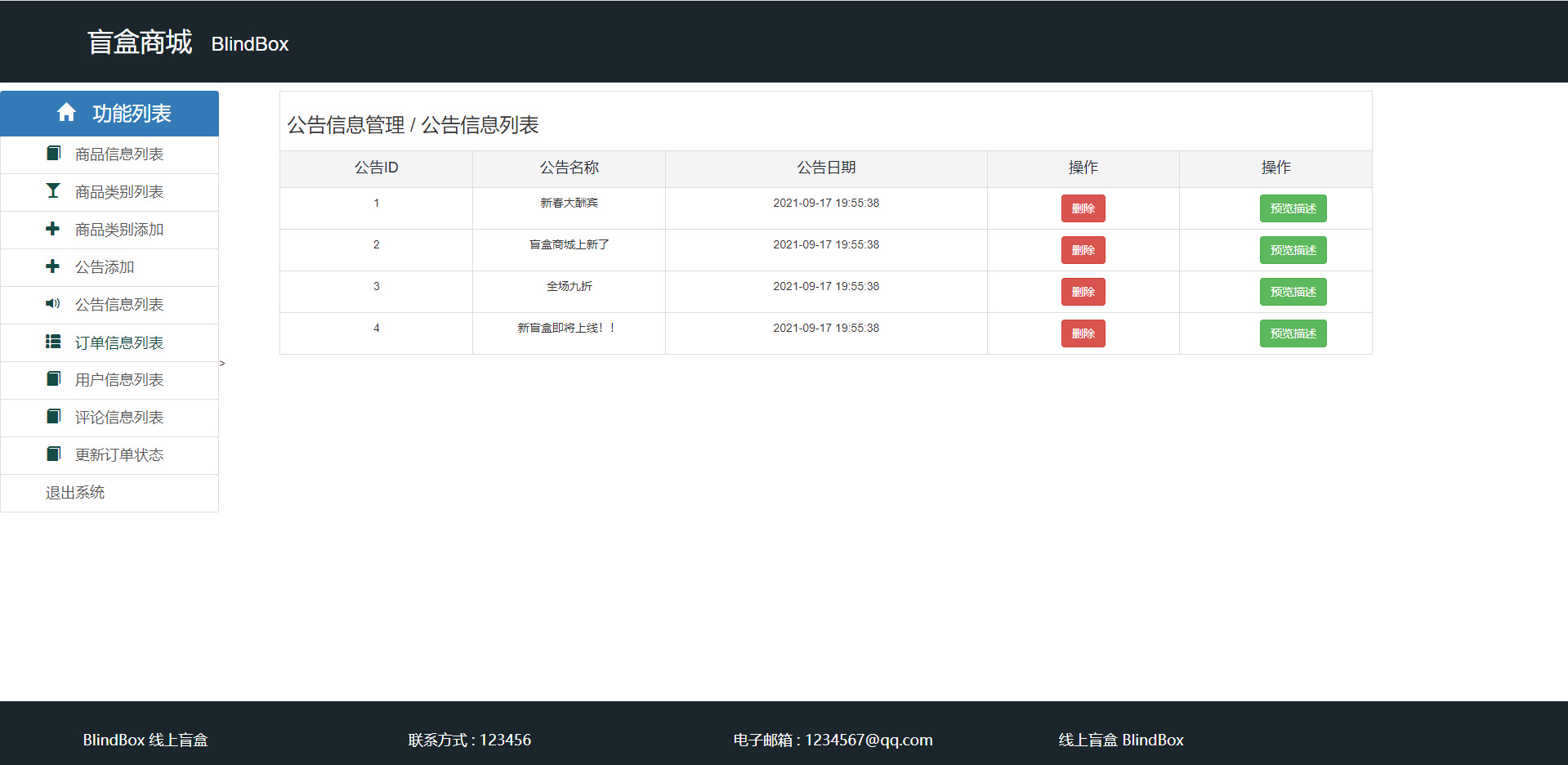Delete the 全场九折 announcement

pyautogui.click(x=1083, y=292)
